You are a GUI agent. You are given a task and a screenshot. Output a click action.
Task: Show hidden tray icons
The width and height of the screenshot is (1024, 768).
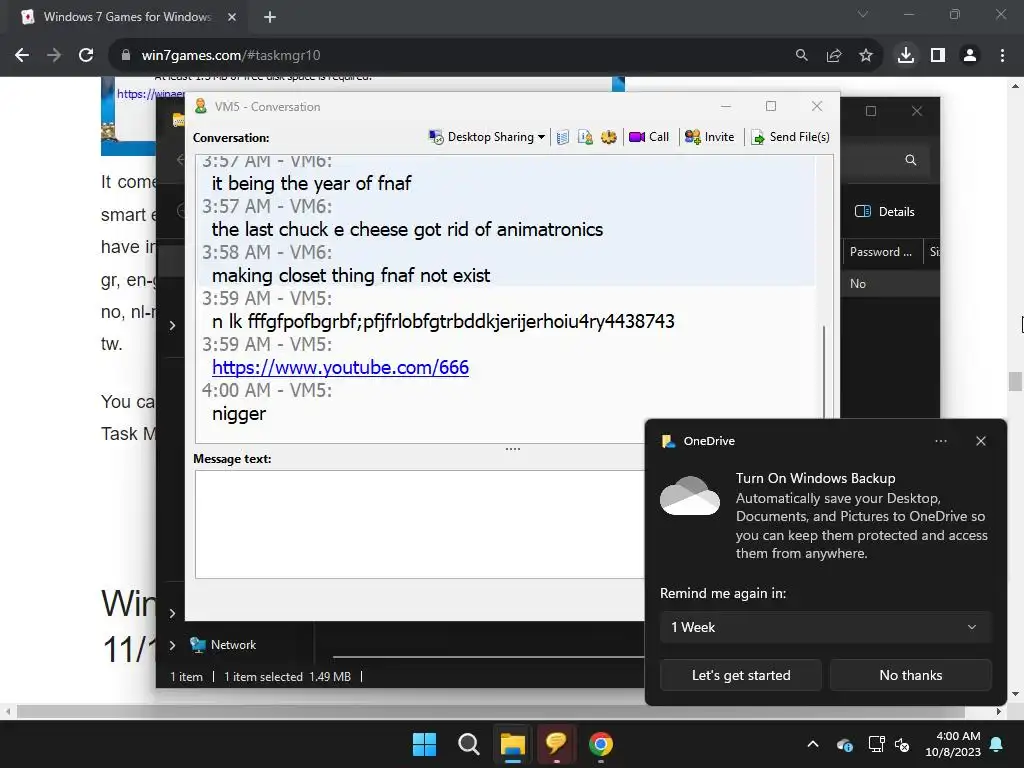pos(813,744)
